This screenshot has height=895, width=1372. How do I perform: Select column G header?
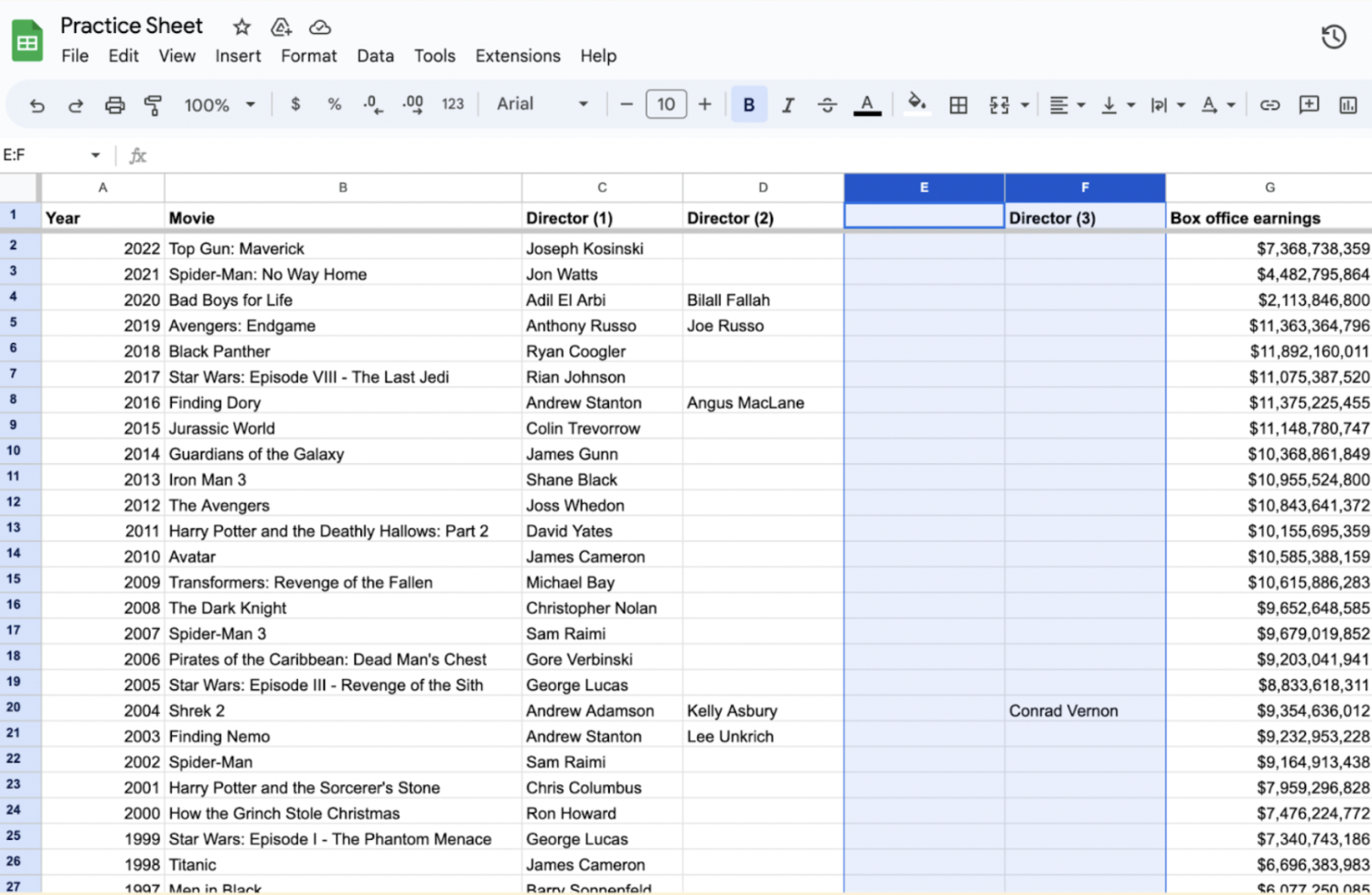click(x=1270, y=188)
